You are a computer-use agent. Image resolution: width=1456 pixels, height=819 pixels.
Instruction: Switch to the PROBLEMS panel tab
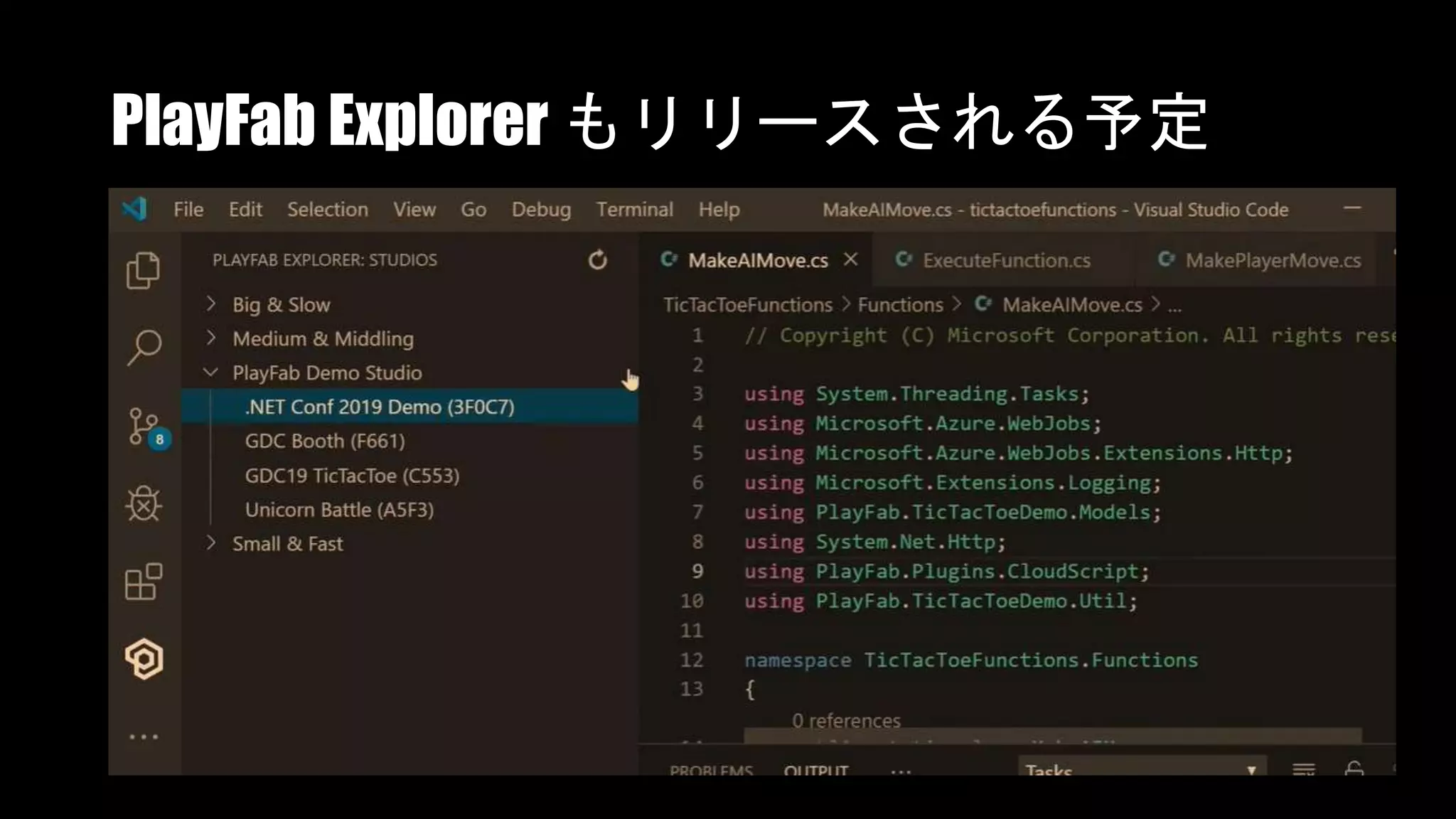(x=711, y=770)
